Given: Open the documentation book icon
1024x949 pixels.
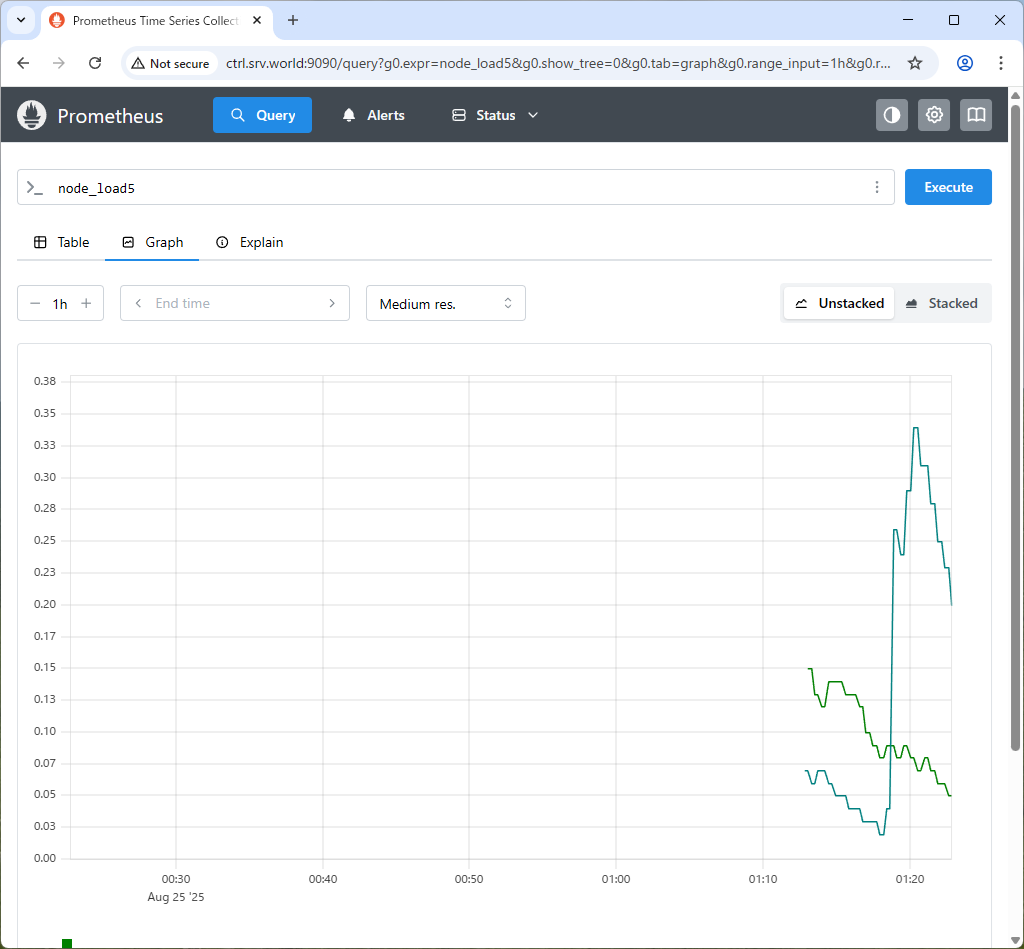Looking at the screenshot, I should click(976, 115).
